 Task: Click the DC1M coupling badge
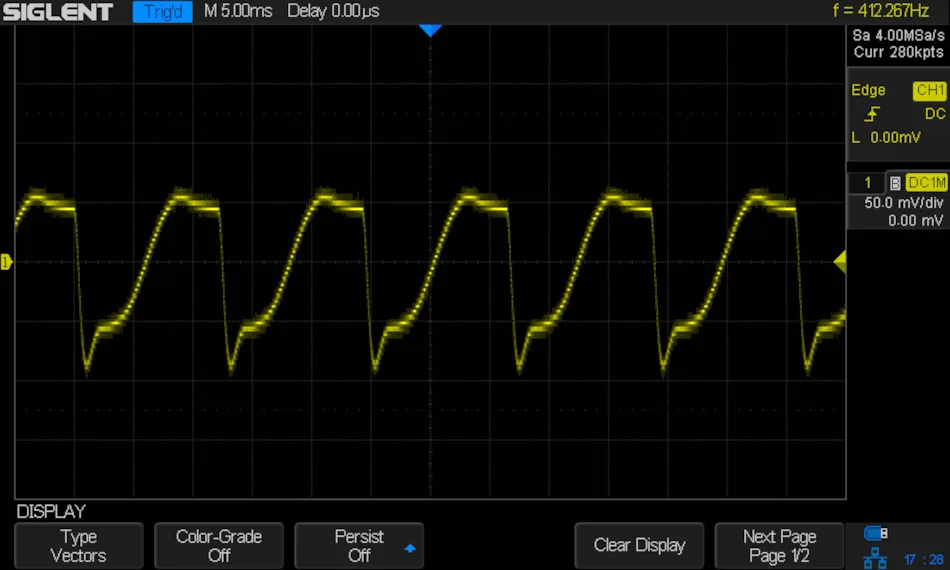point(926,182)
